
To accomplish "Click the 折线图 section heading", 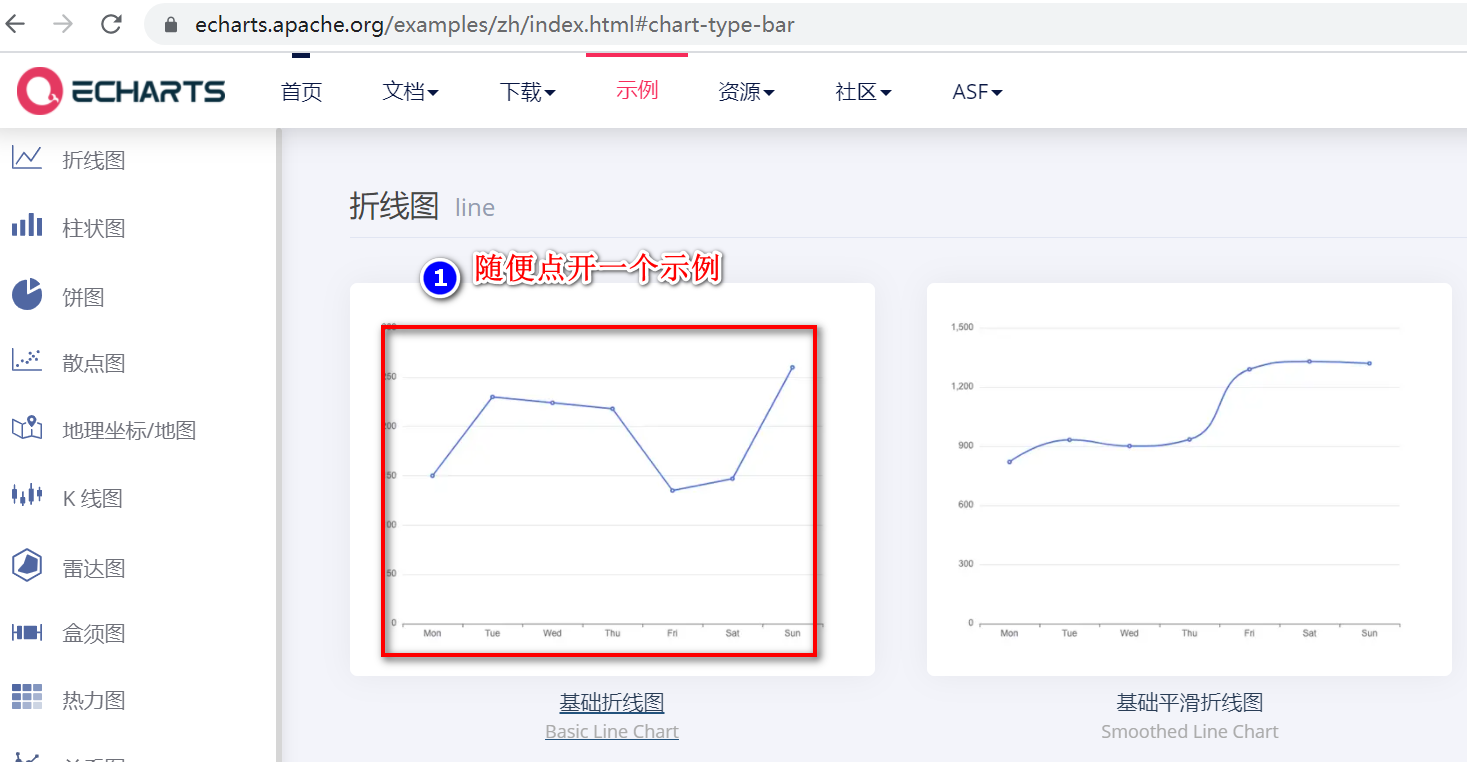I will 394,206.
